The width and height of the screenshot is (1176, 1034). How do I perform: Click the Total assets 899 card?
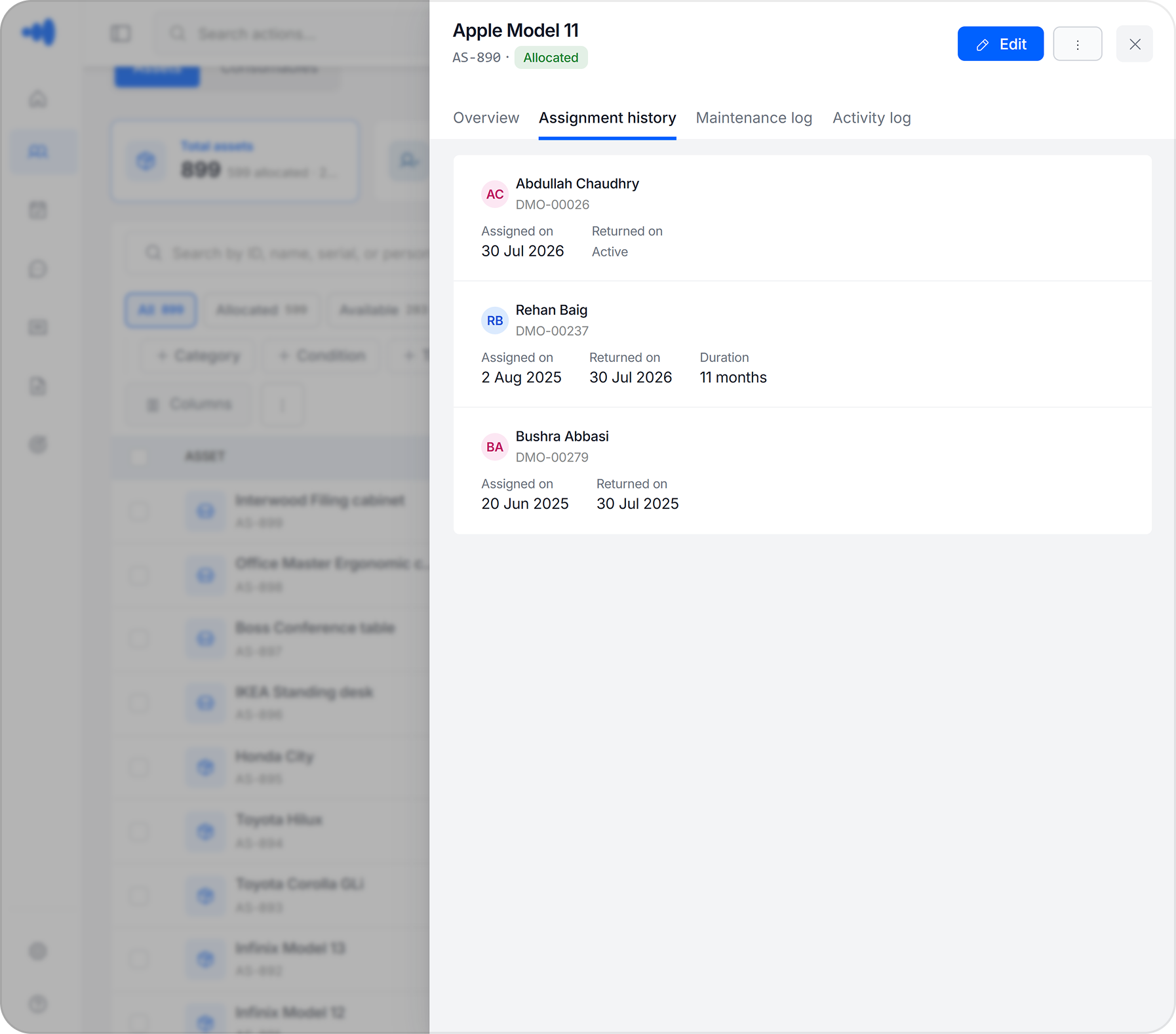click(235, 161)
